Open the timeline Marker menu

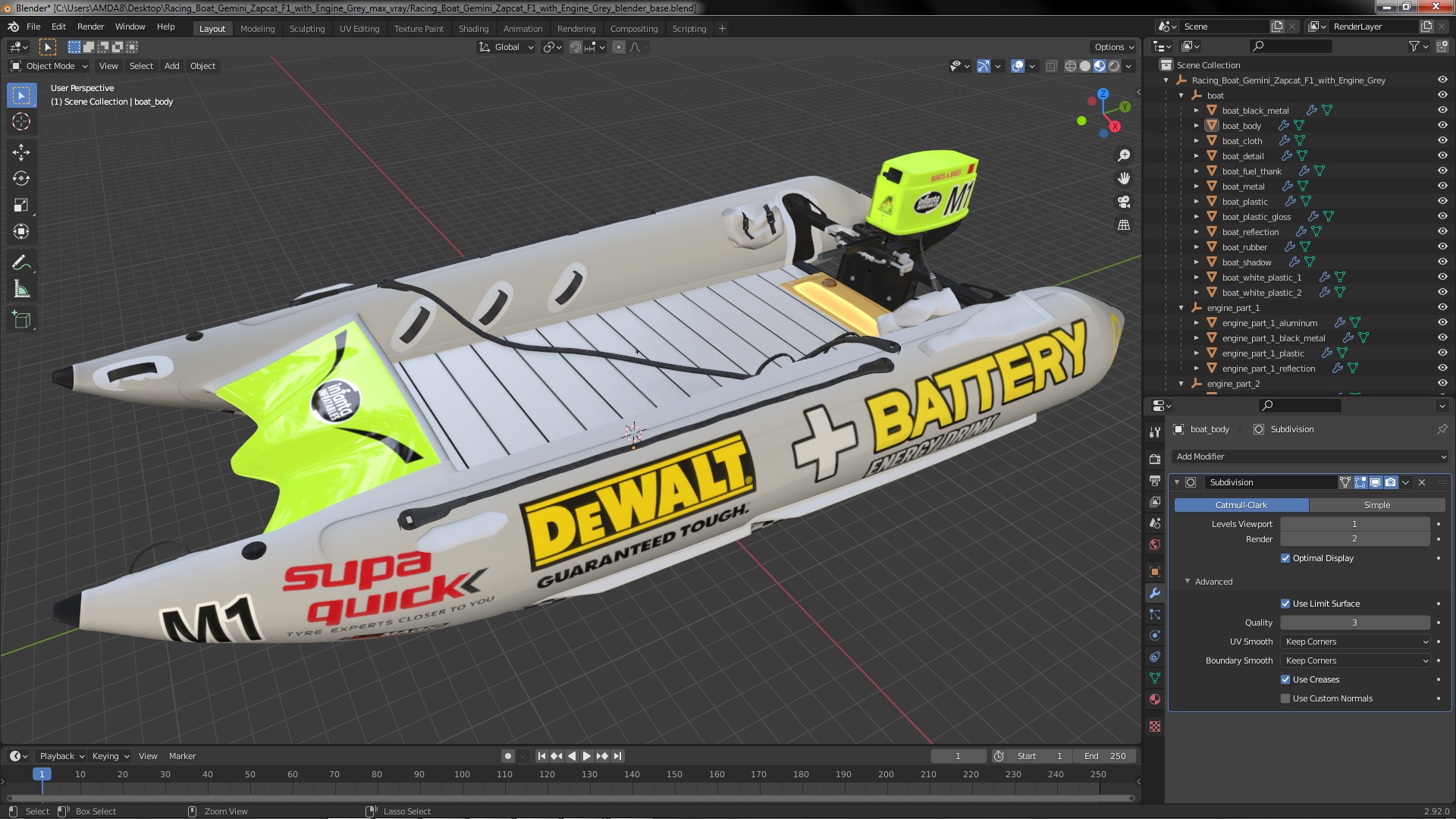182,756
